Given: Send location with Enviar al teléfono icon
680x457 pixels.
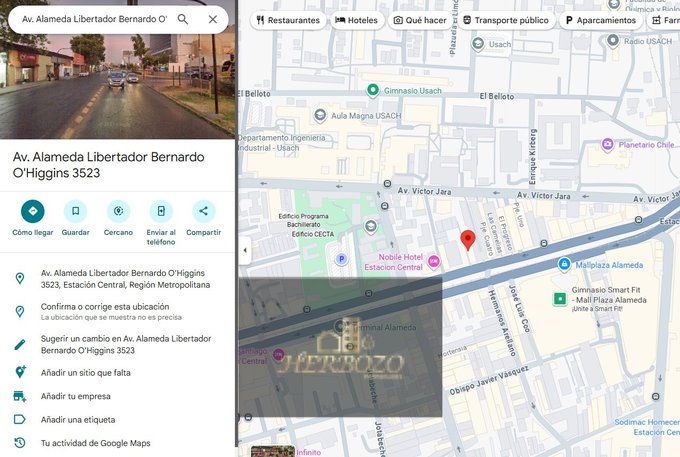Looking at the screenshot, I should point(161,211).
